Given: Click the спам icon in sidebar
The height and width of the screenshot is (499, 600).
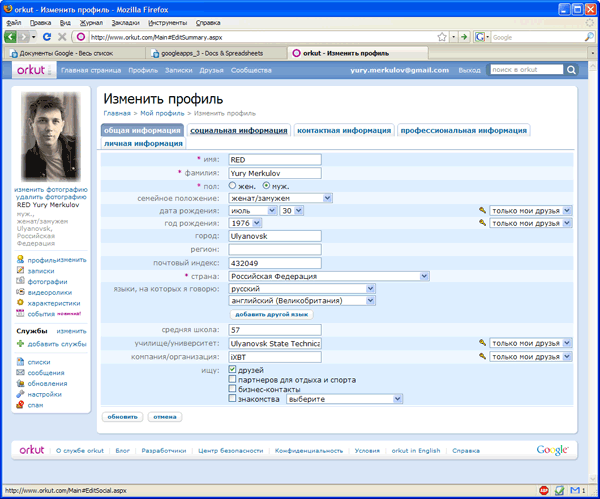Looking at the screenshot, I should coord(20,404).
